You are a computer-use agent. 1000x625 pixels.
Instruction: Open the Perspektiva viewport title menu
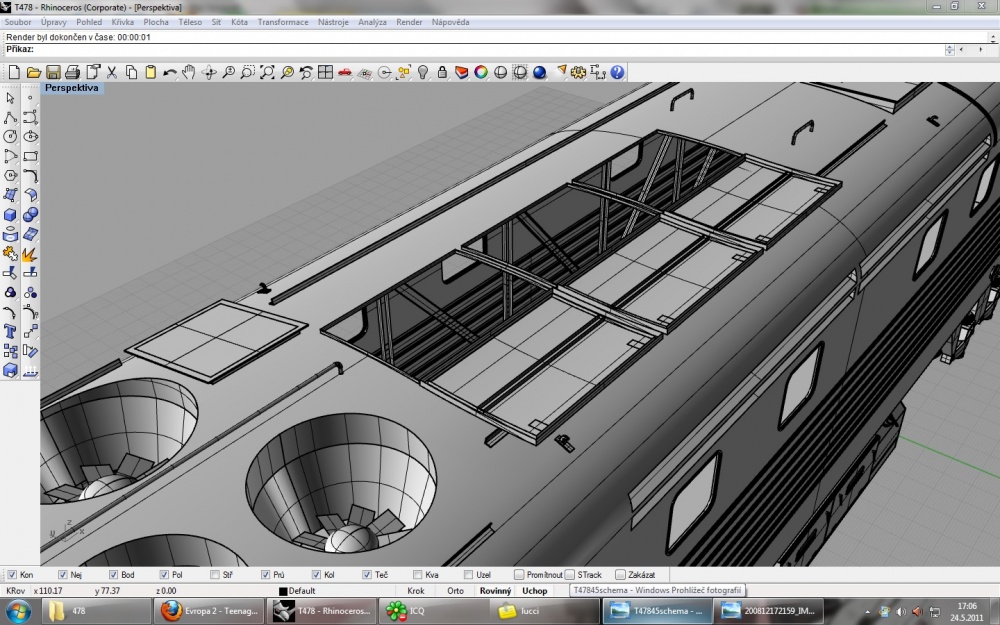pyautogui.click(x=71, y=88)
